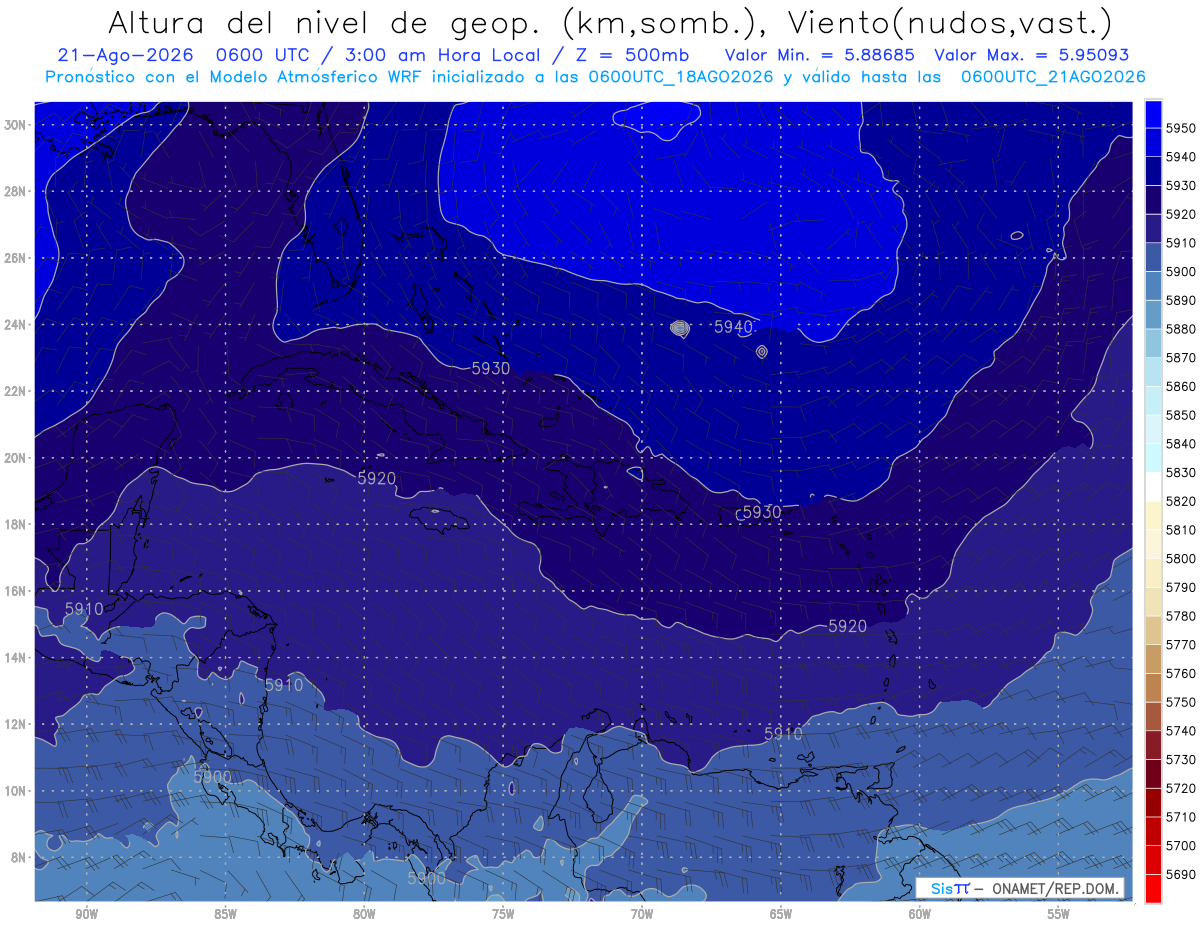Click the 5910 contour label near Trinidad
Viewport: 1200px width, 927px height.
click(783, 734)
